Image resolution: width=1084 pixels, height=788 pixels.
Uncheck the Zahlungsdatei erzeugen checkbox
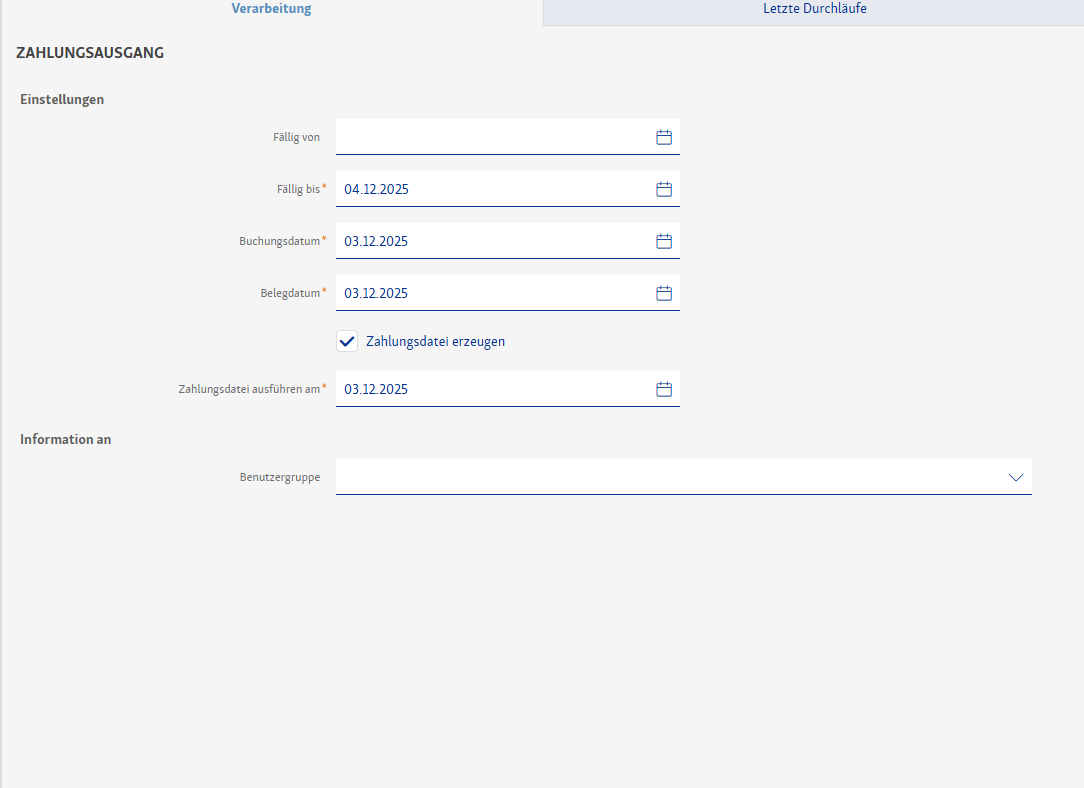coord(347,341)
